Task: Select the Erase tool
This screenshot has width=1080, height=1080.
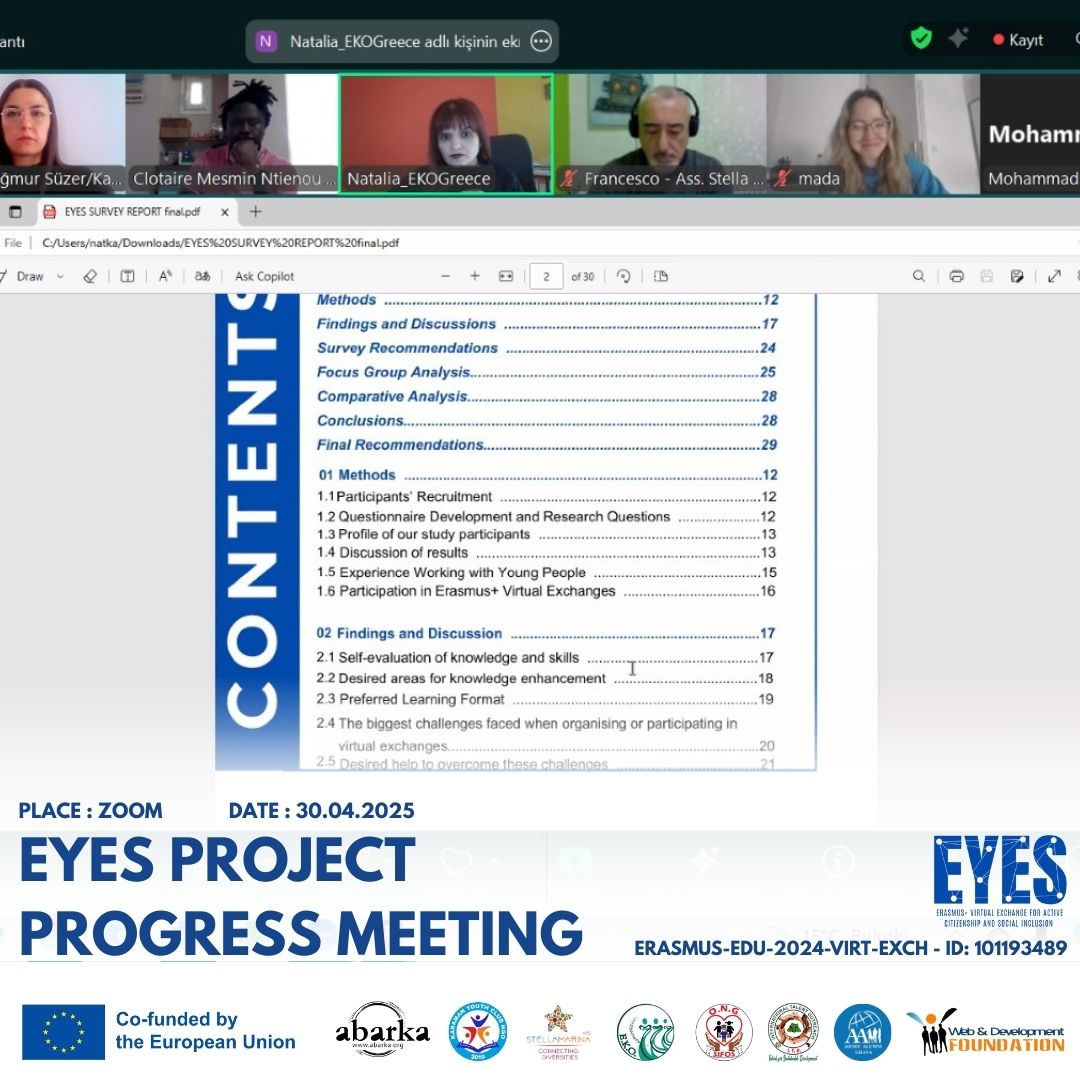Action: click(x=90, y=276)
